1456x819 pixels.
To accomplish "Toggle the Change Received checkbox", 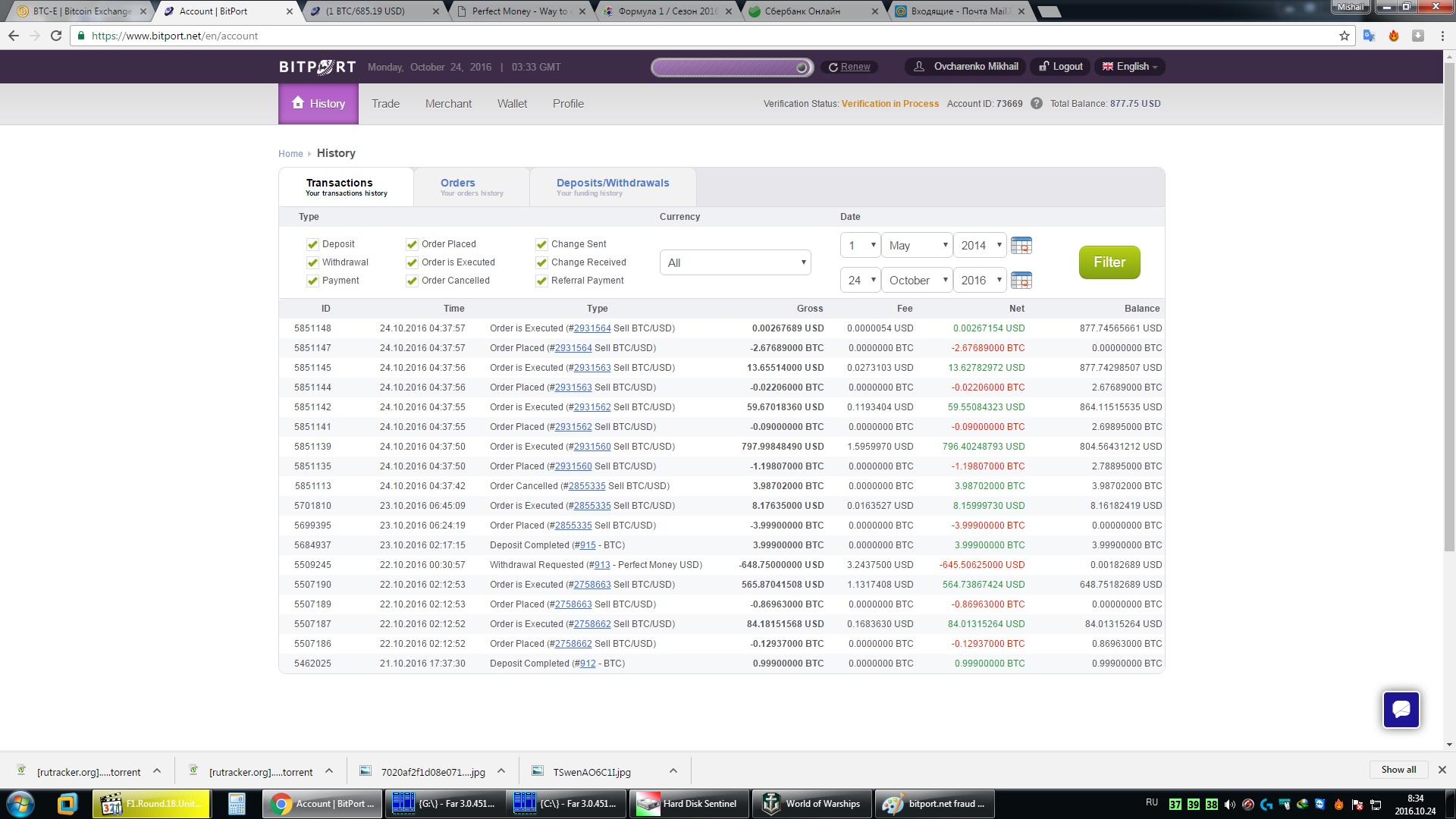I will [541, 262].
